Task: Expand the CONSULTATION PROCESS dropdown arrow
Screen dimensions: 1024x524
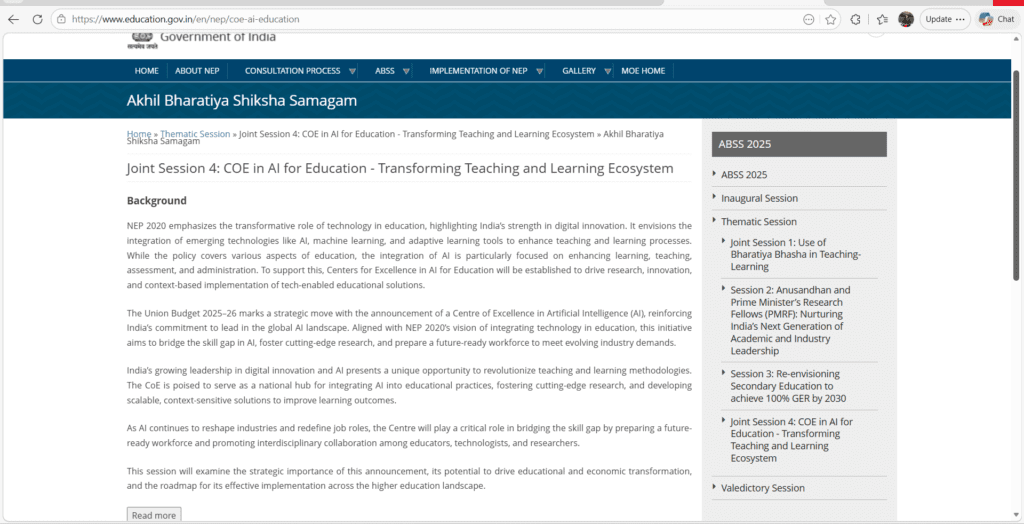Action: [x=353, y=71]
